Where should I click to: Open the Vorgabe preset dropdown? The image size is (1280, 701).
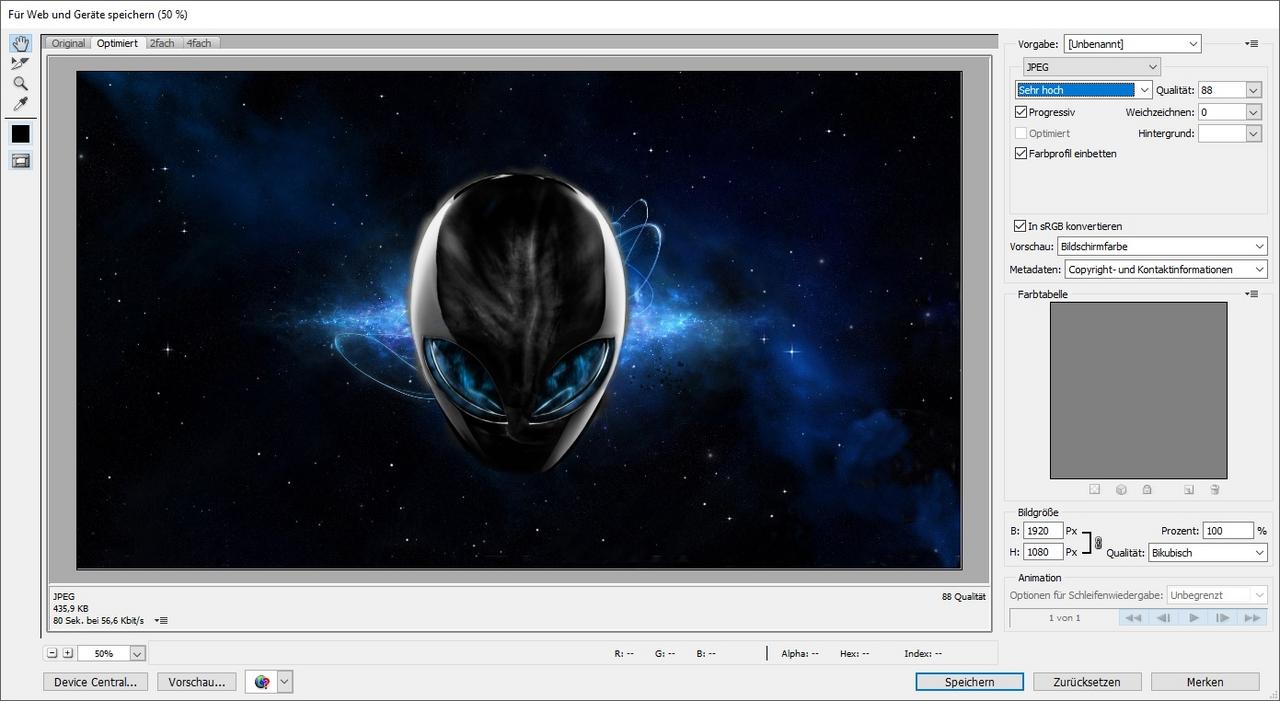click(1132, 44)
